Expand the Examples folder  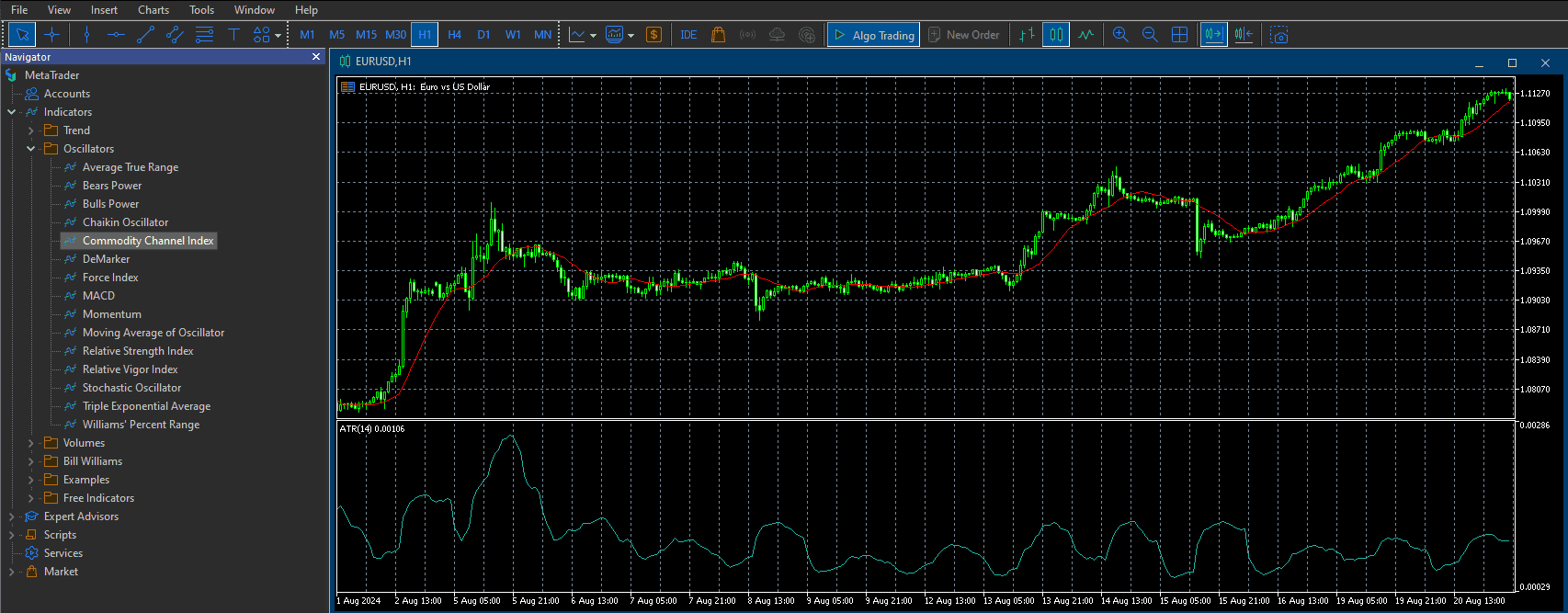tap(31, 480)
